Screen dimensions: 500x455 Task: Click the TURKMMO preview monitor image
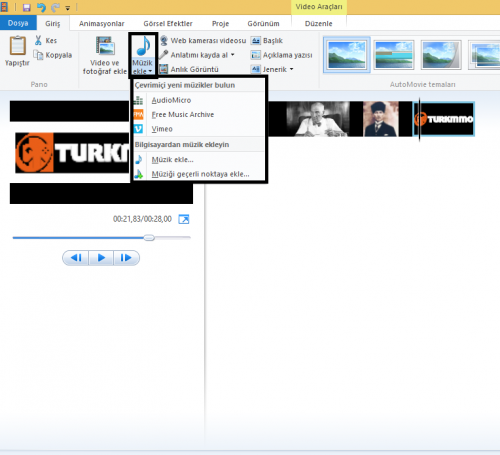pos(101,152)
